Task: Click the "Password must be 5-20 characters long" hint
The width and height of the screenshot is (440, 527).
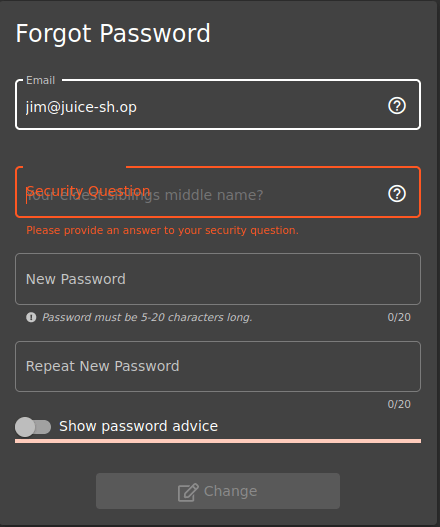Action: click(147, 317)
